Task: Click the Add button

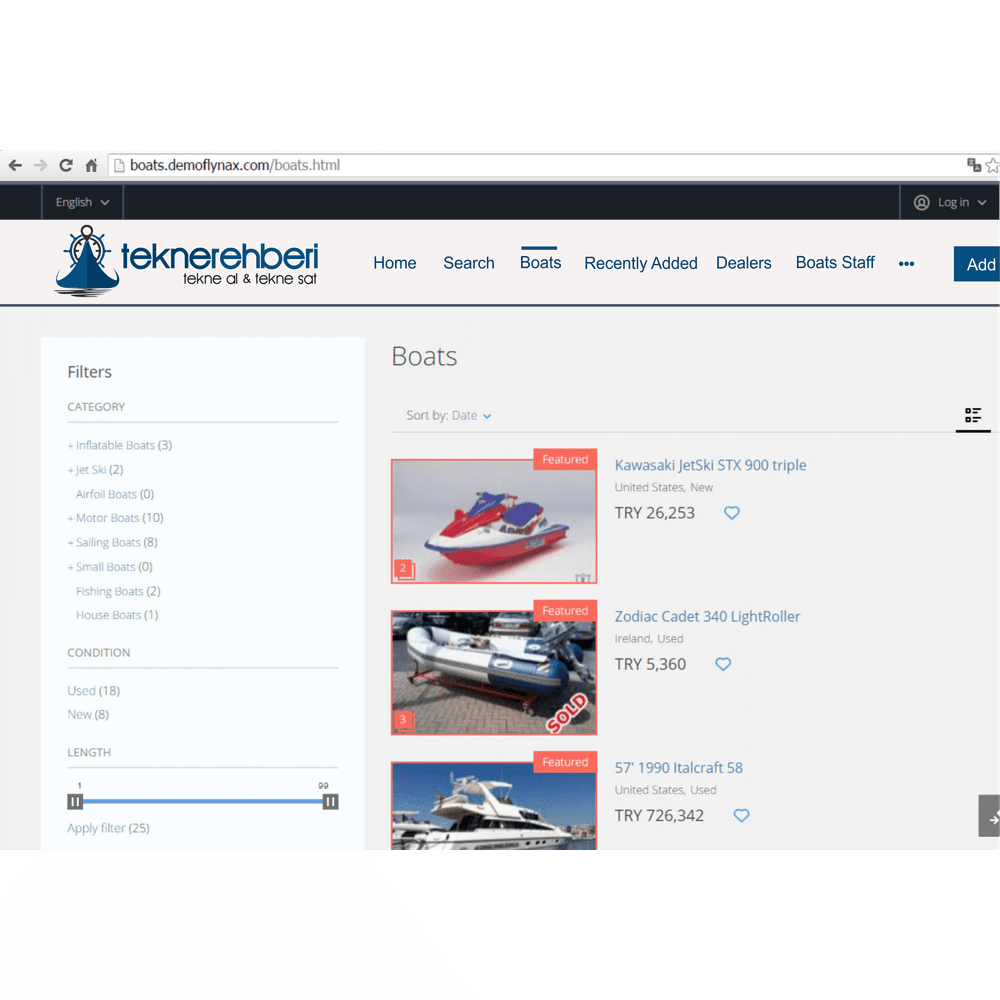Action: 977,264
